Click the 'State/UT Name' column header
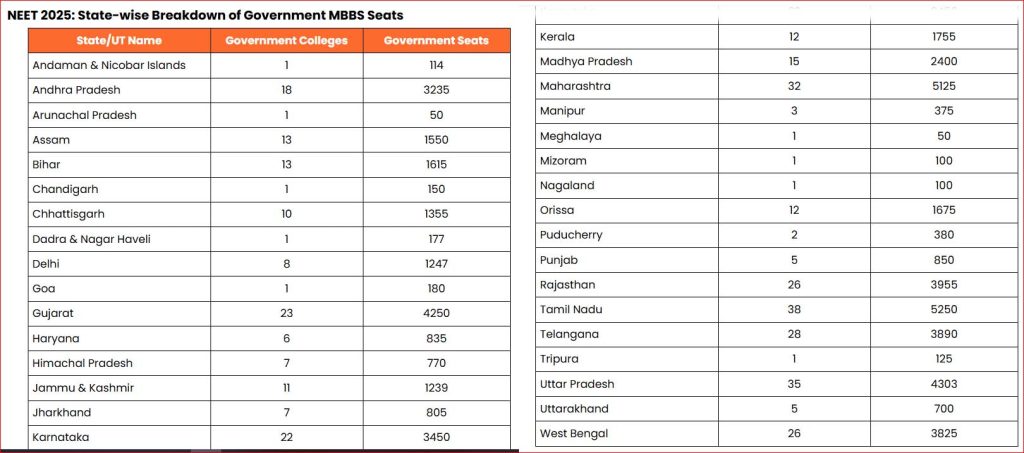 pos(119,41)
